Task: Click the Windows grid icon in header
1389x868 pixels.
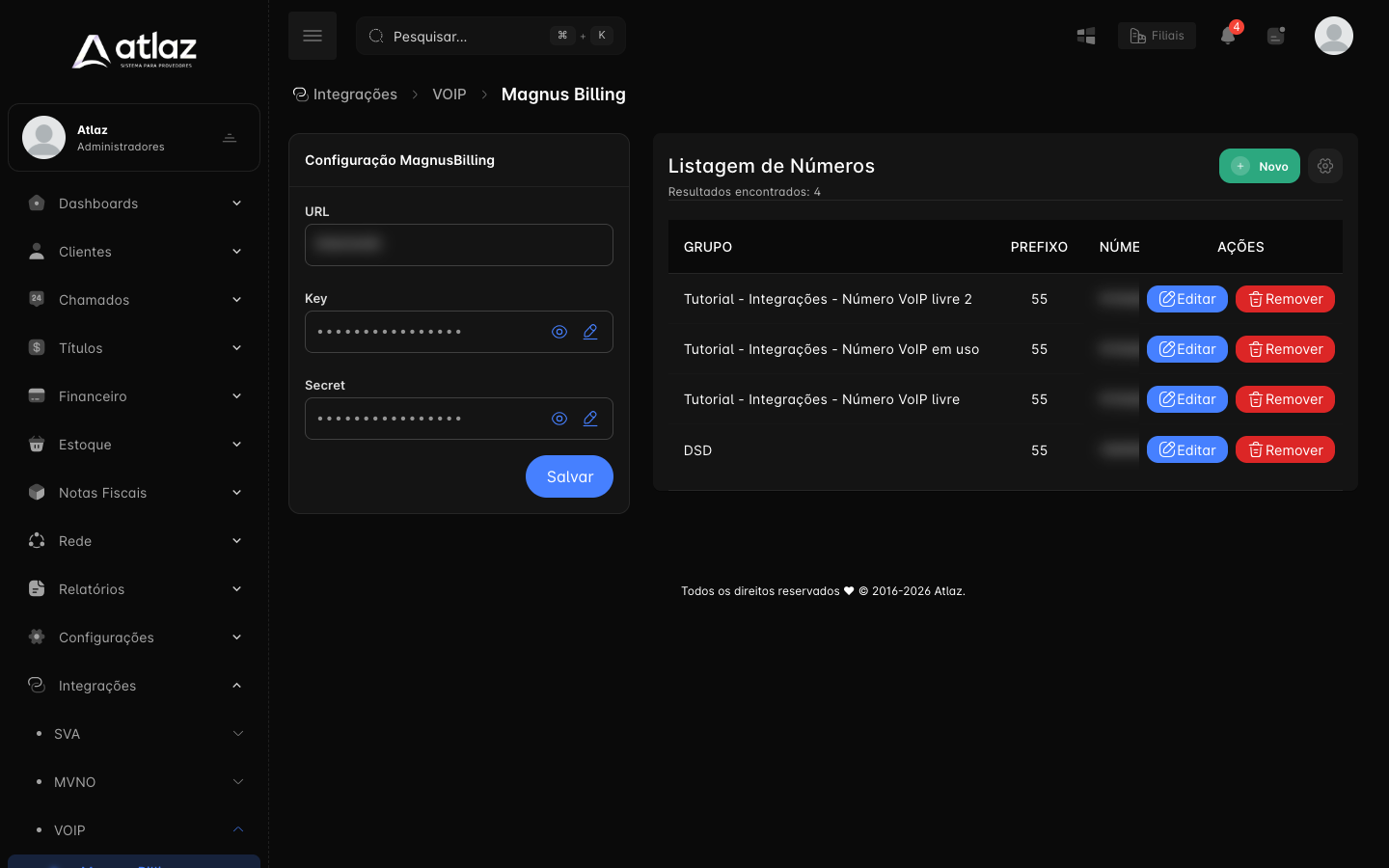Action: pyautogui.click(x=1086, y=36)
